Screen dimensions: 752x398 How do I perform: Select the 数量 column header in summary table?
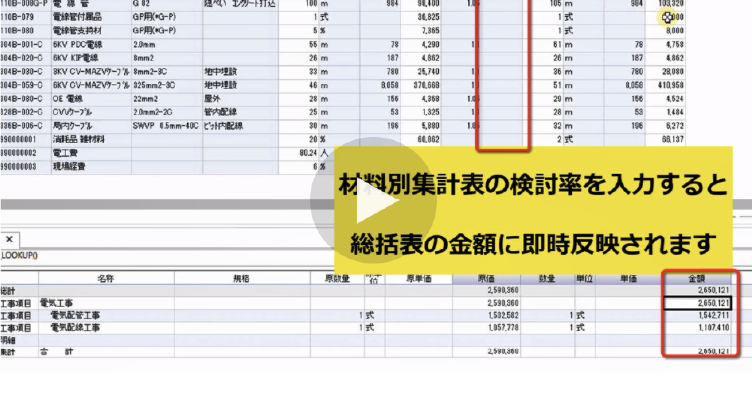(x=547, y=279)
